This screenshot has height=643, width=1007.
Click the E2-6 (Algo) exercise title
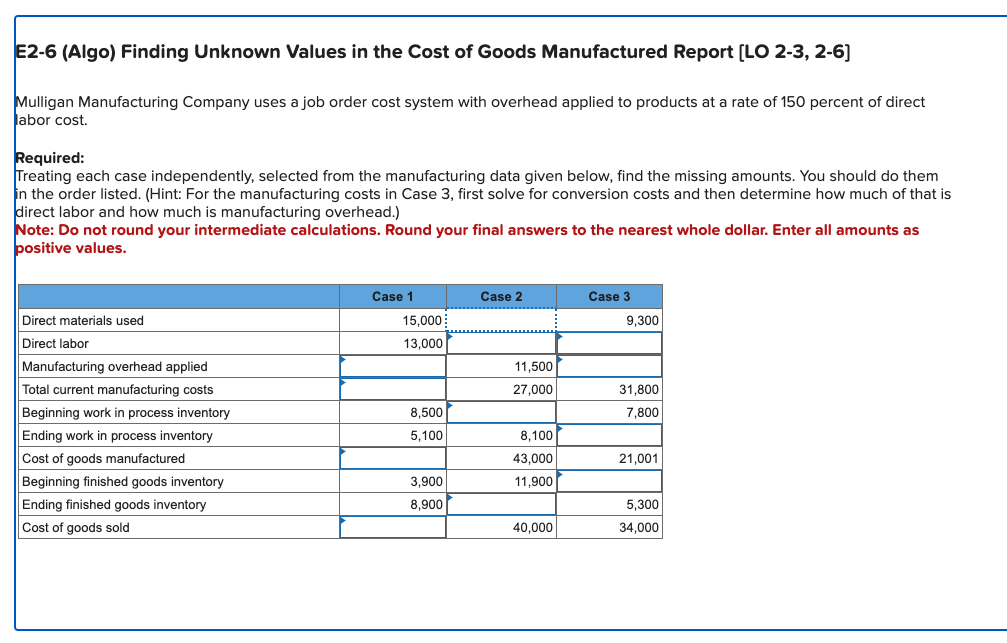(x=433, y=52)
